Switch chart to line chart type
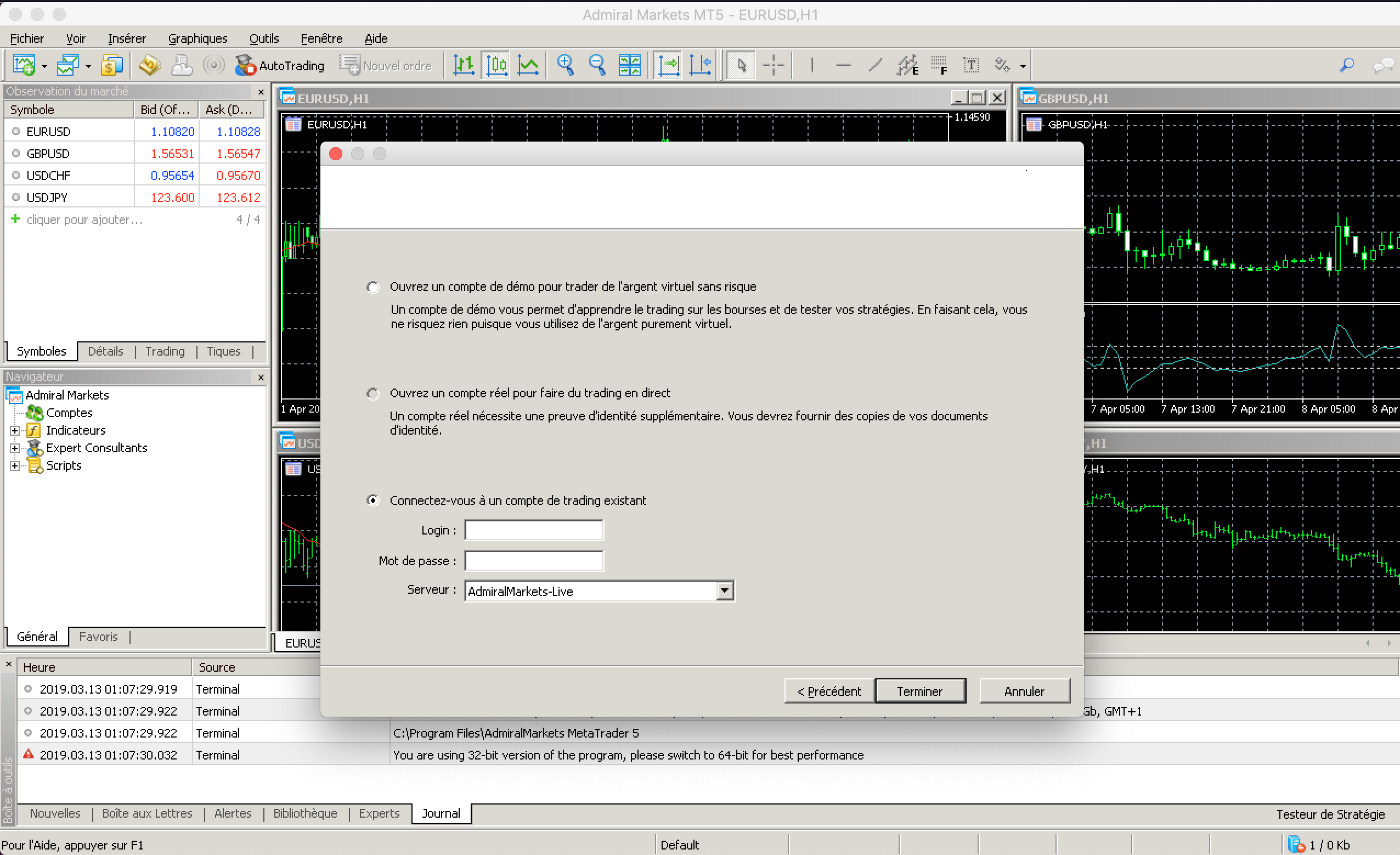The height and width of the screenshot is (855, 1400). click(528, 65)
